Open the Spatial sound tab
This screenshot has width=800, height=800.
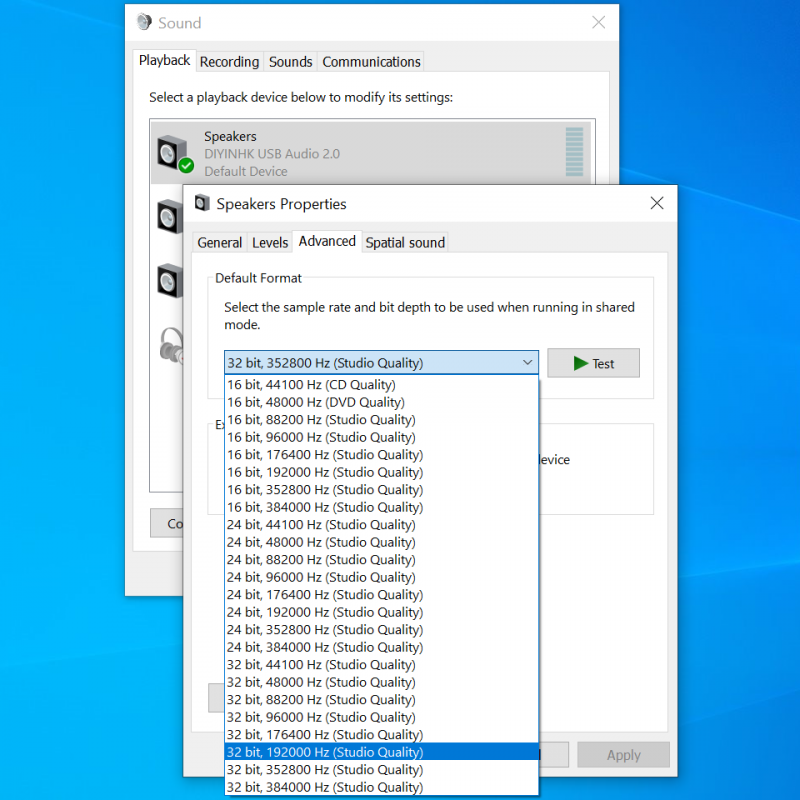tap(405, 242)
